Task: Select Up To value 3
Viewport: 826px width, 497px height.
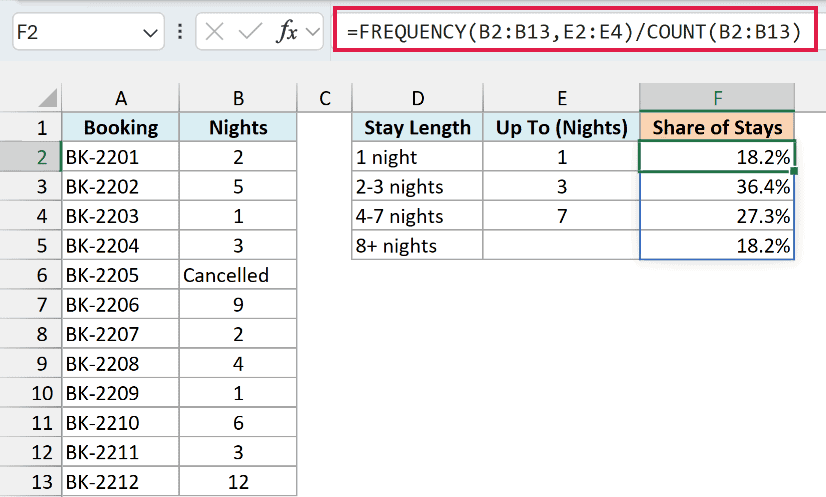Action: coord(562,187)
